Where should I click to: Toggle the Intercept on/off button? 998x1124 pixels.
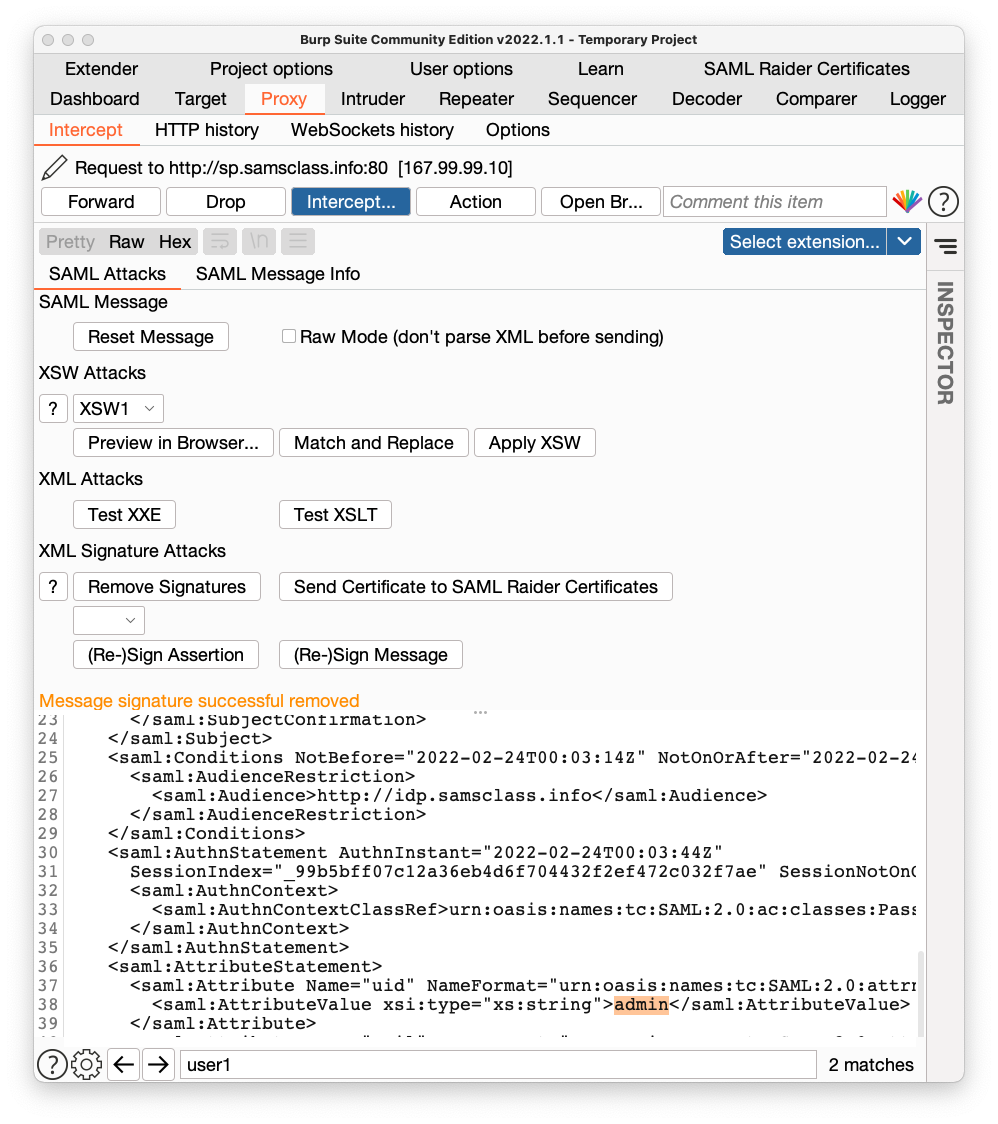[x=351, y=201]
